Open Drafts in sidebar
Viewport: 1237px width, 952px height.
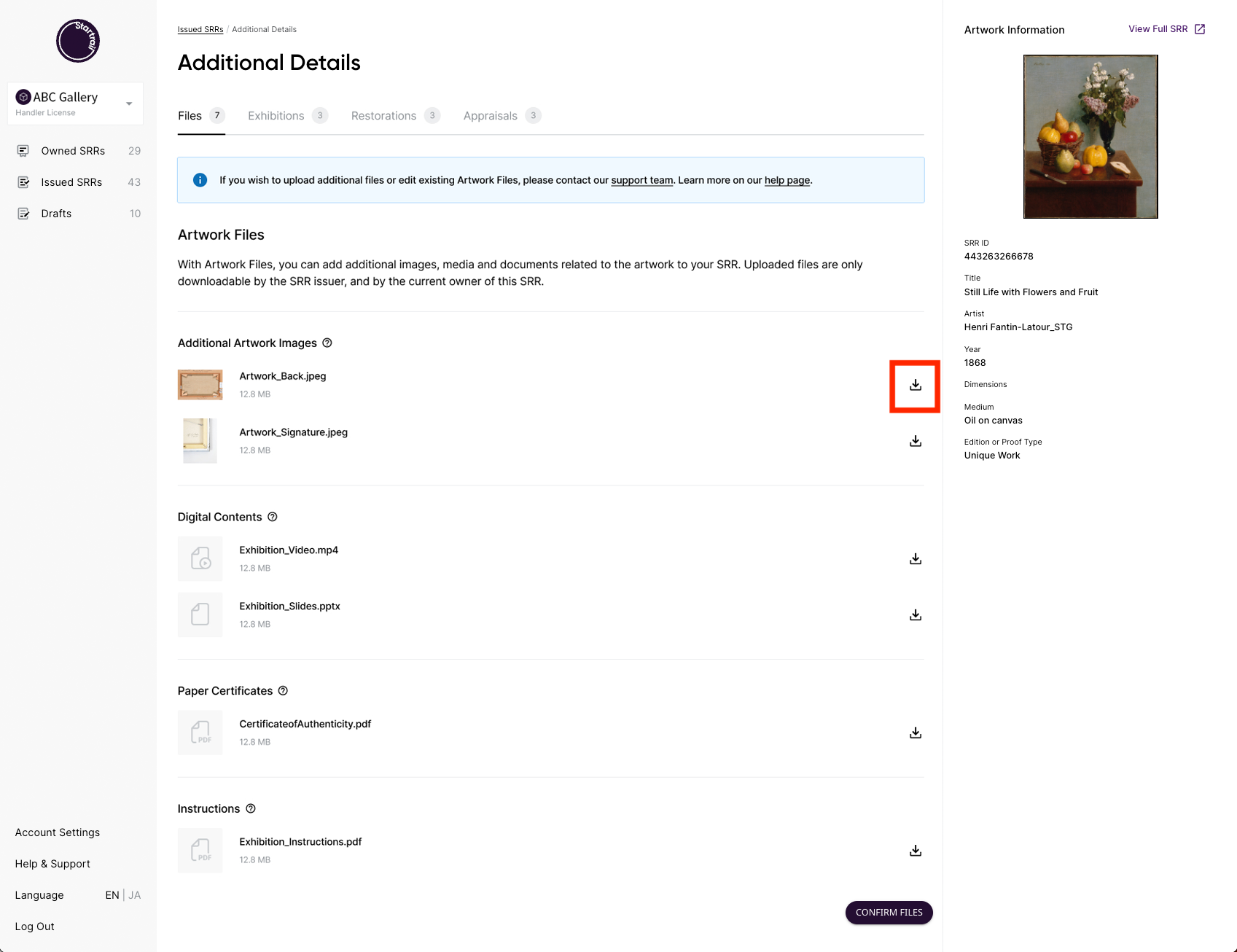78,214
